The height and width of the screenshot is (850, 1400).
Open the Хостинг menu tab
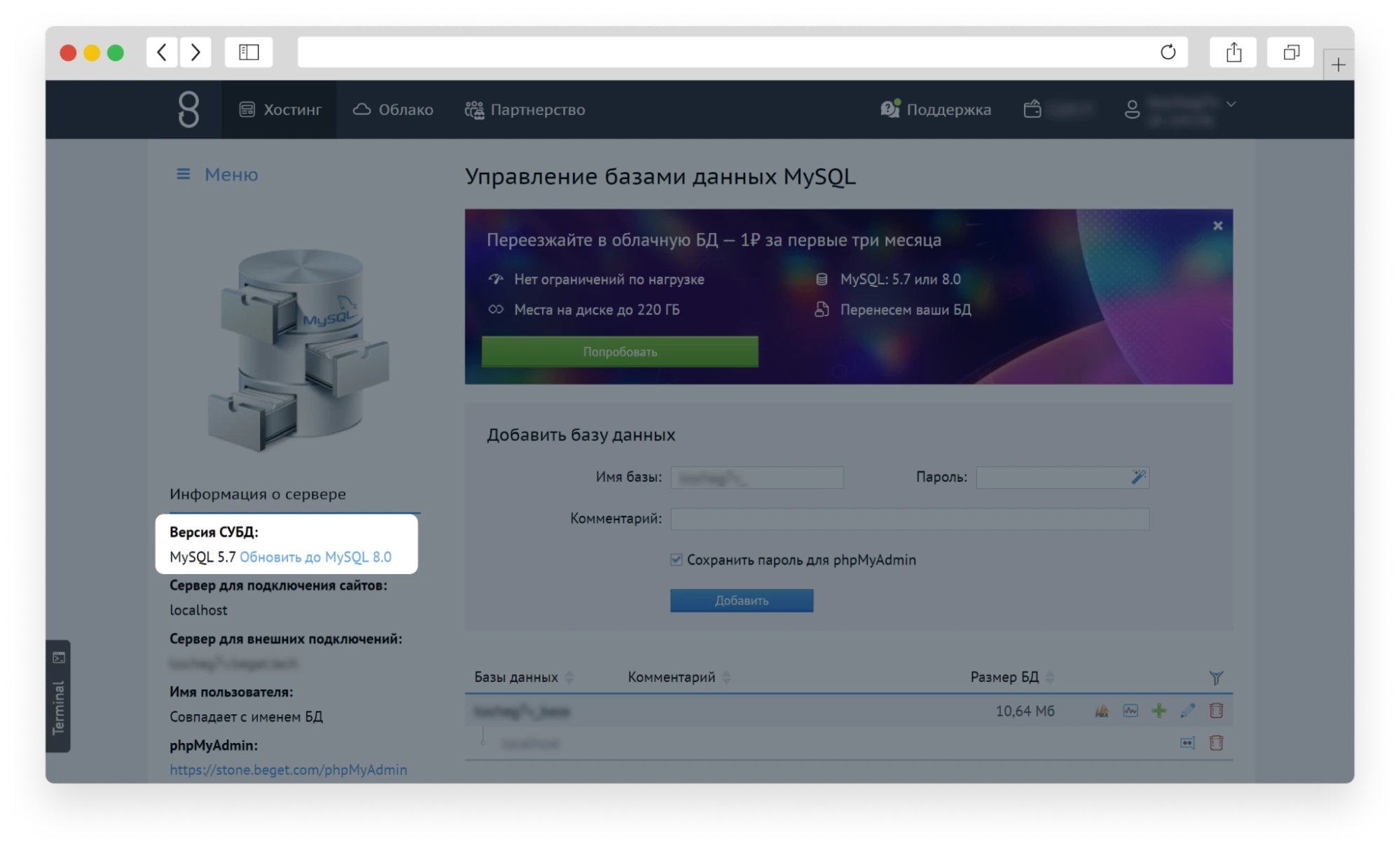(280, 109)
